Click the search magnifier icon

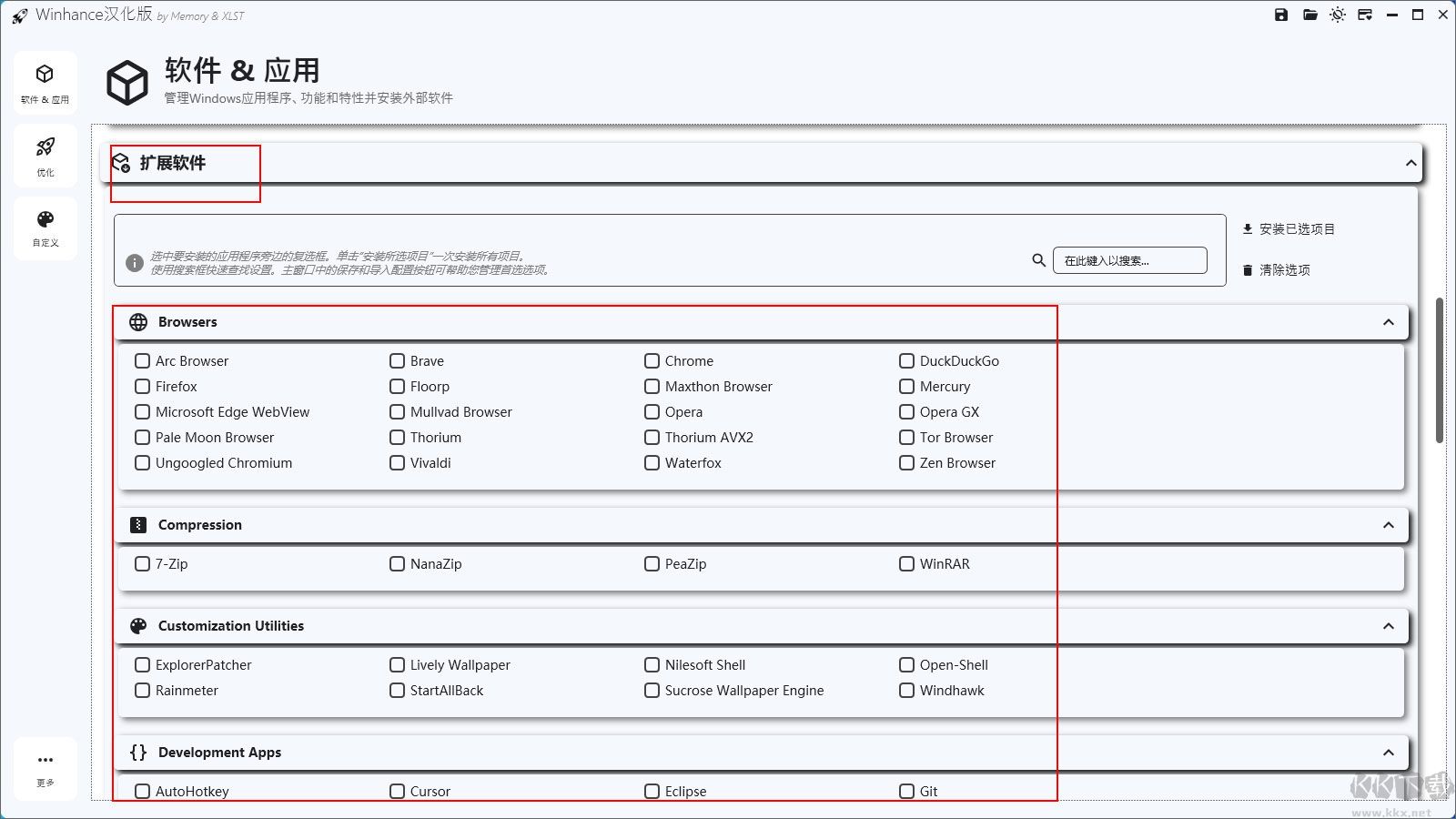pos(1038,260)
